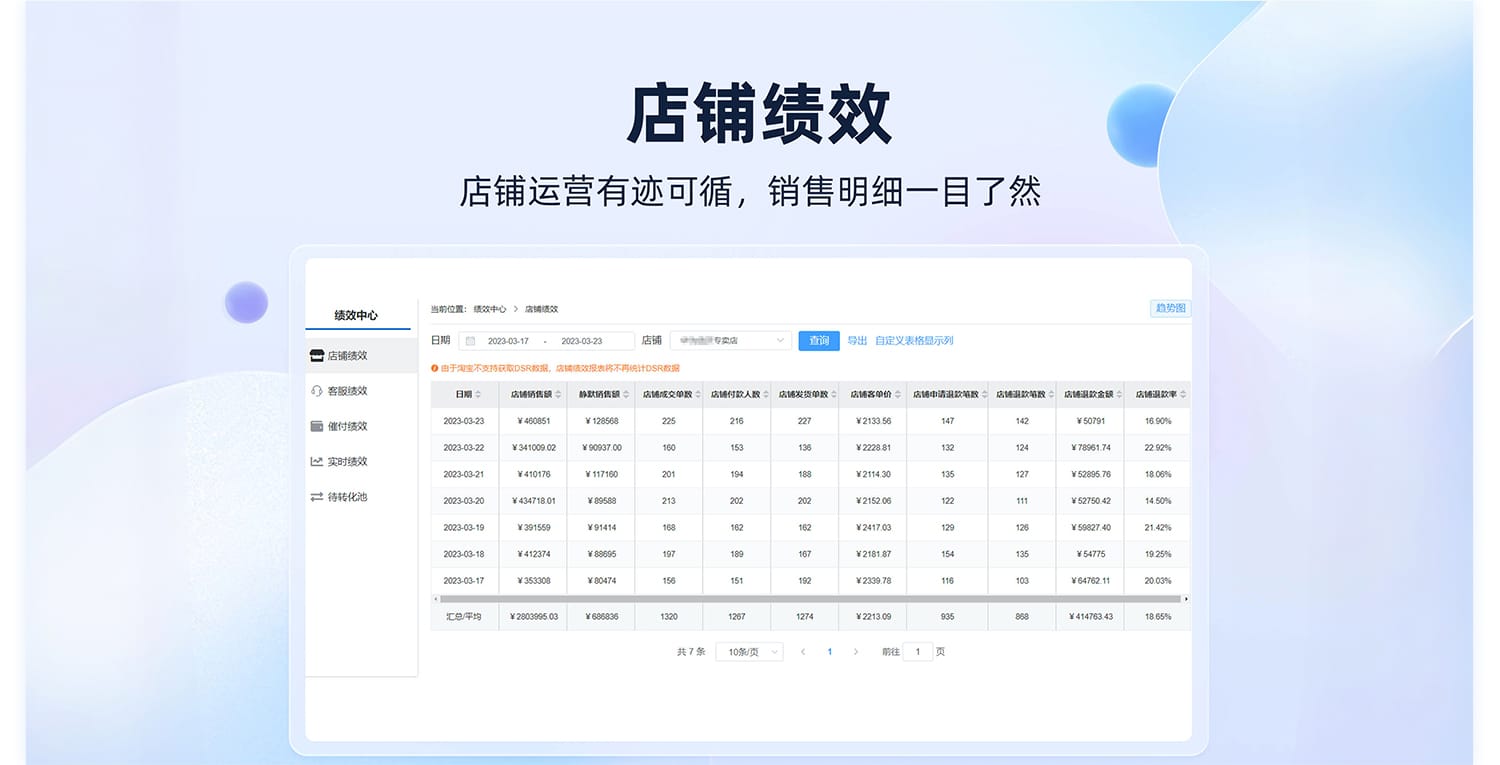1500x765 pixels.
Task: Click the blue 查询 query button
Action: [819, 341]
